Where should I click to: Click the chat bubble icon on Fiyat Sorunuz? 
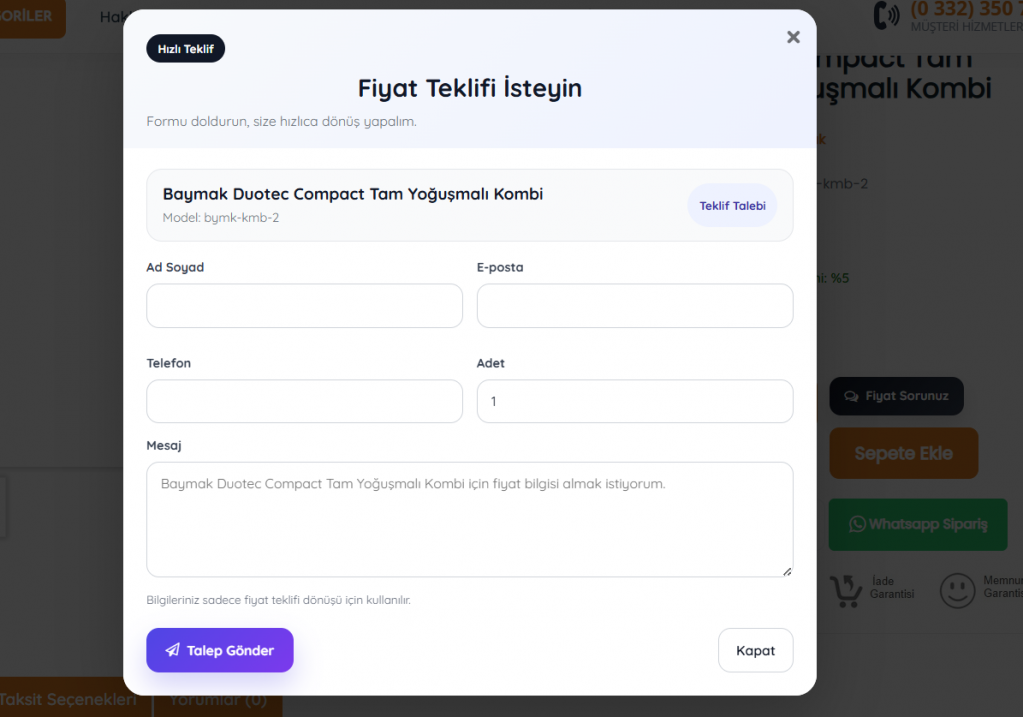(852, 396)
